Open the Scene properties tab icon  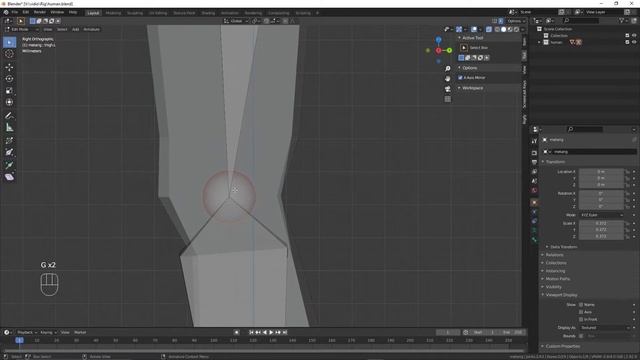coord(534,181)
